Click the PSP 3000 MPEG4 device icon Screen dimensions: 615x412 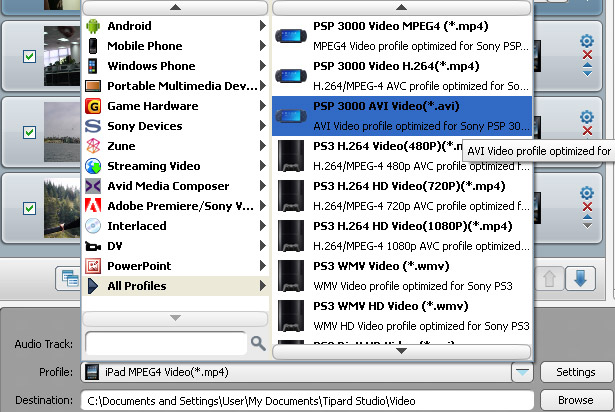291,36
